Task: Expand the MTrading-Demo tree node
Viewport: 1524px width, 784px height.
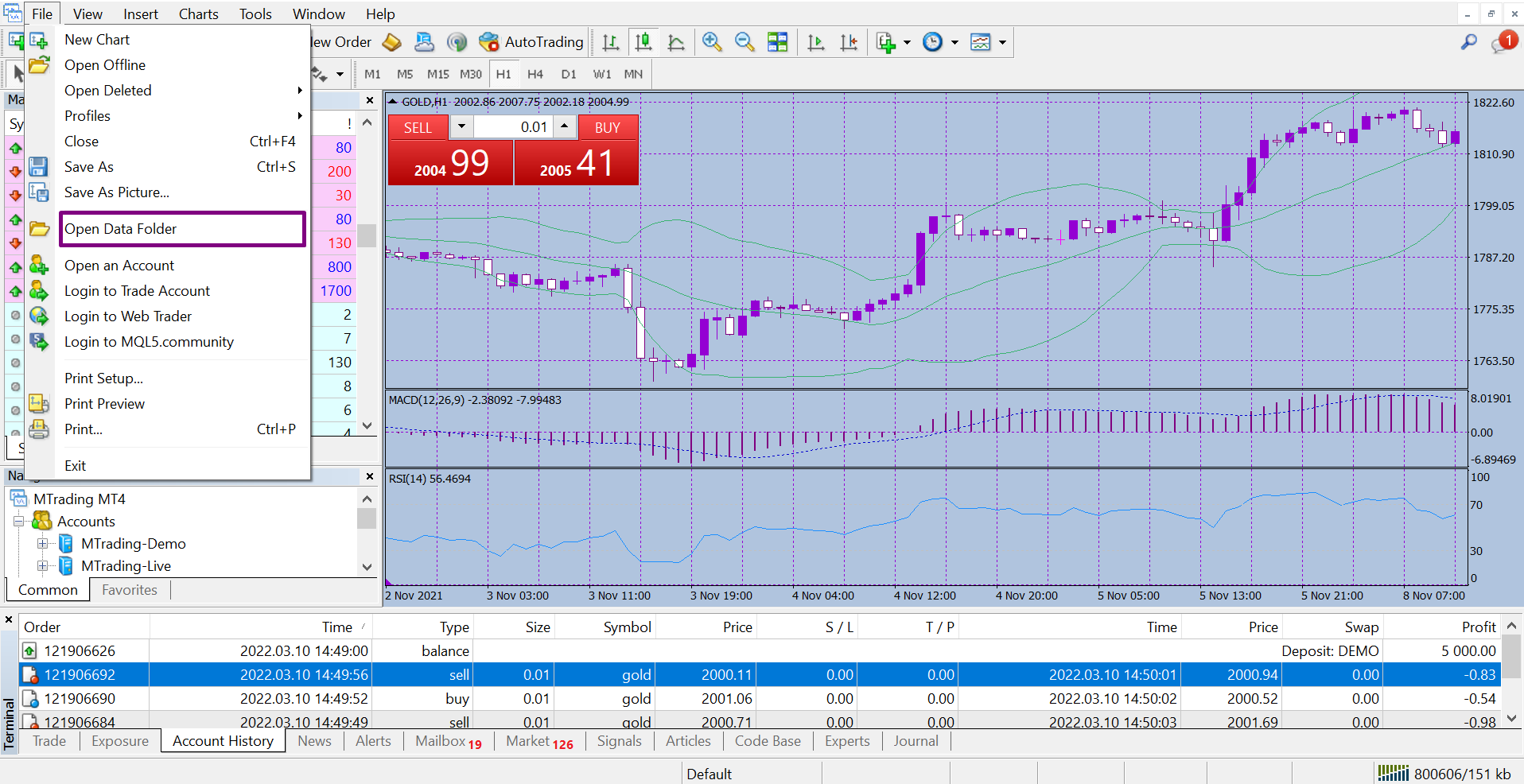Action: [42, 544]
